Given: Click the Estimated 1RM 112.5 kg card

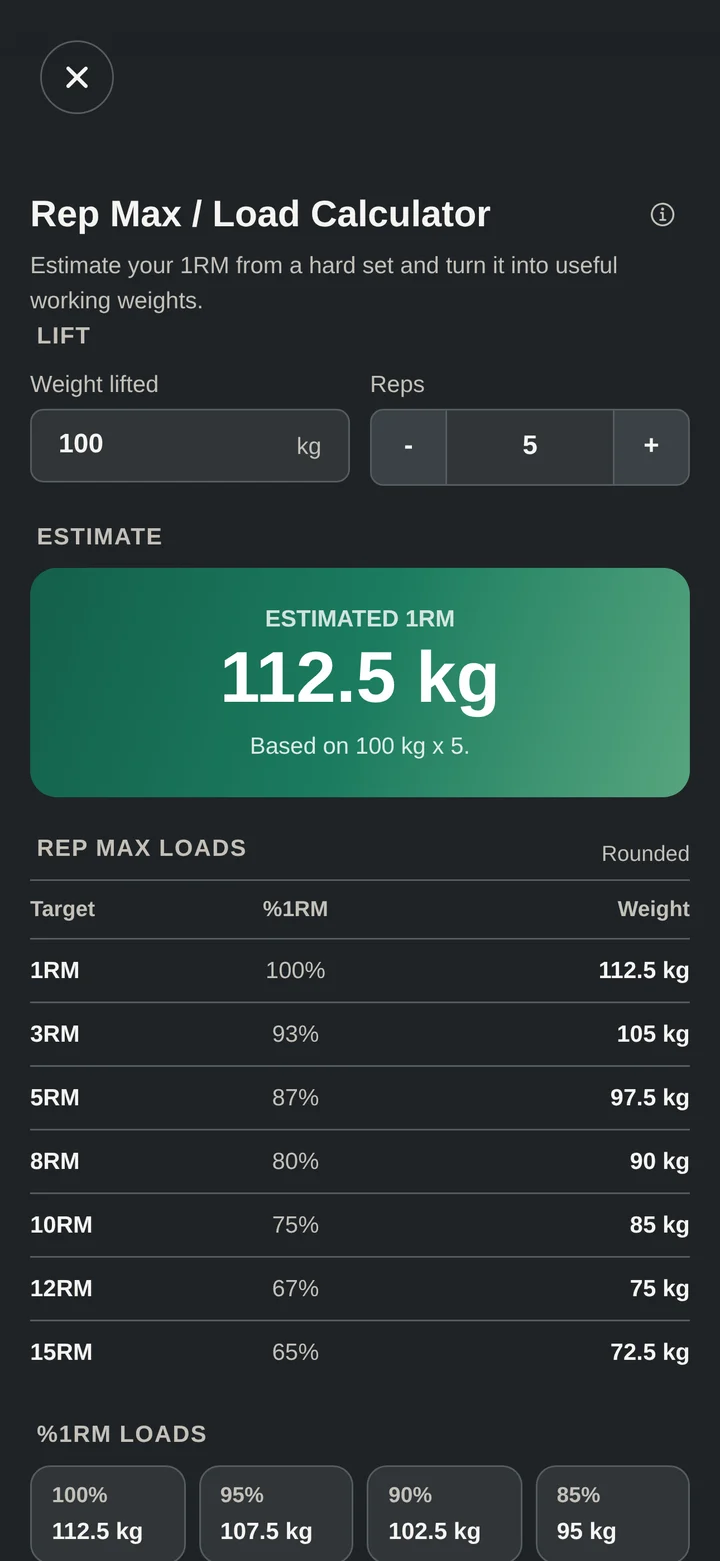Looking at the screenshot, I should (360, 682).
